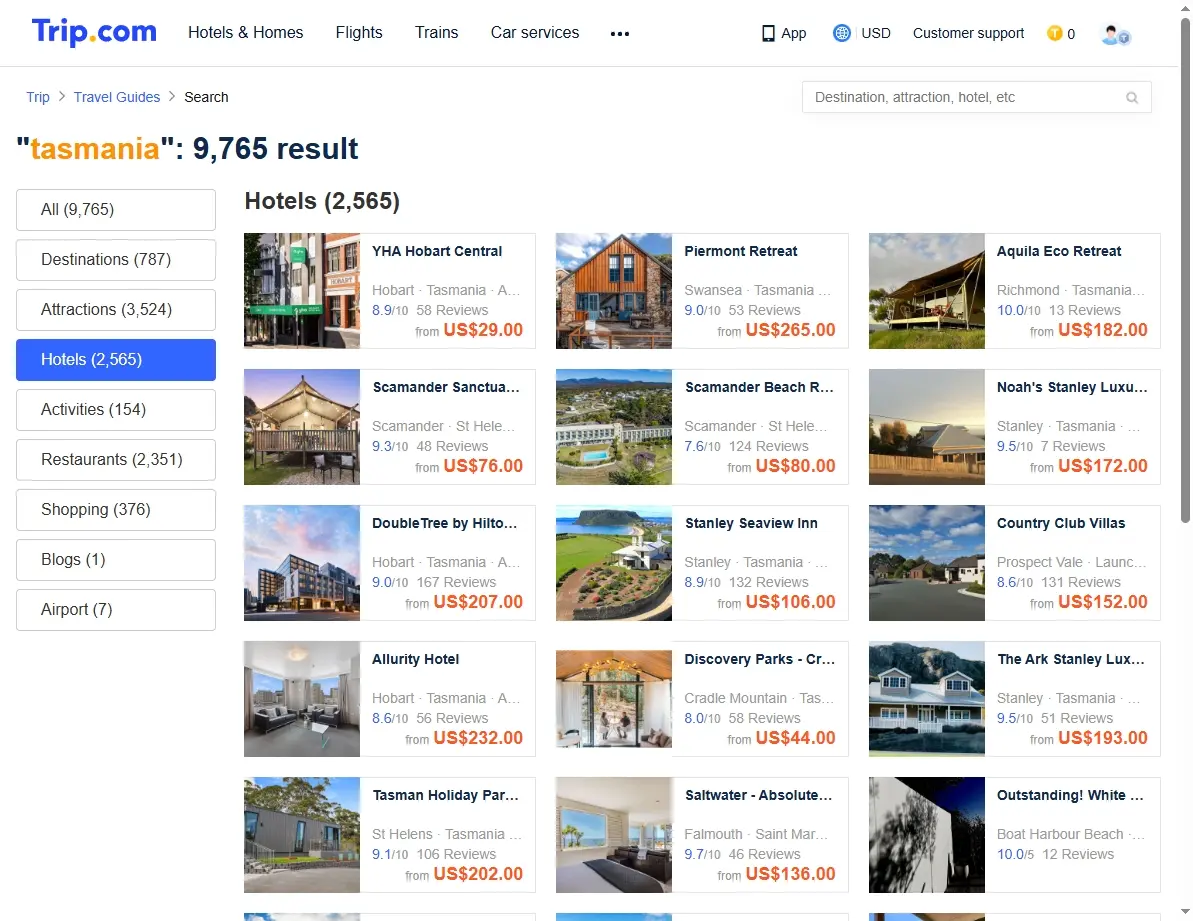Select the Shopping (376) filter
The width and height of the screenshot is (1193, 921).
(116, 510)
